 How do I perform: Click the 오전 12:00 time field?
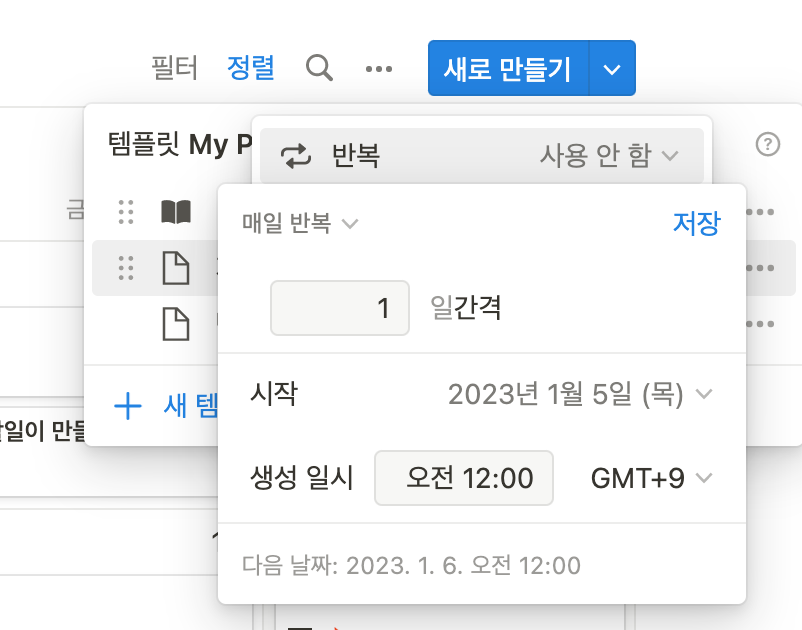pos(464,478)
